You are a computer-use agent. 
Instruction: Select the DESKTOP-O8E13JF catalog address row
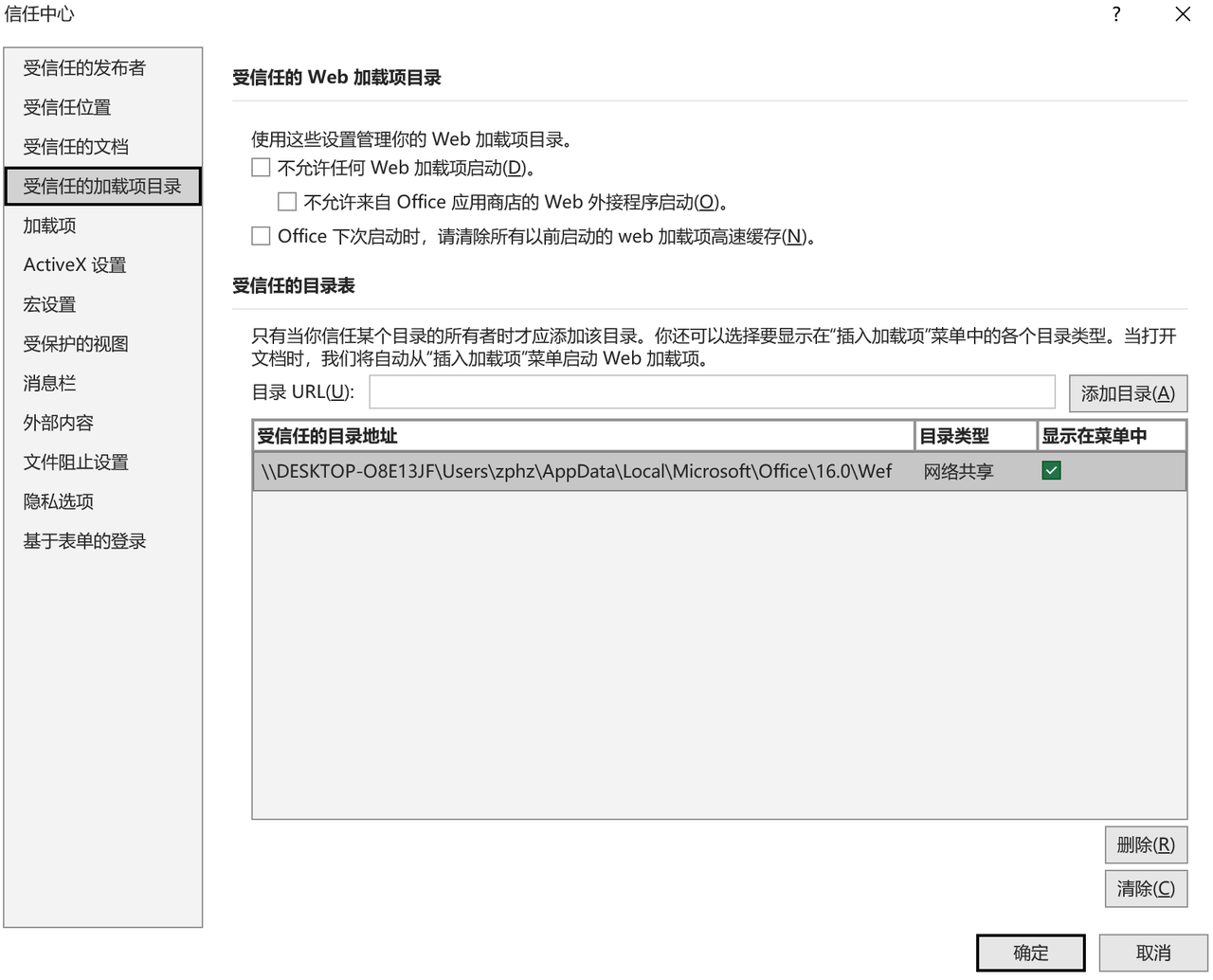(576, 471)
